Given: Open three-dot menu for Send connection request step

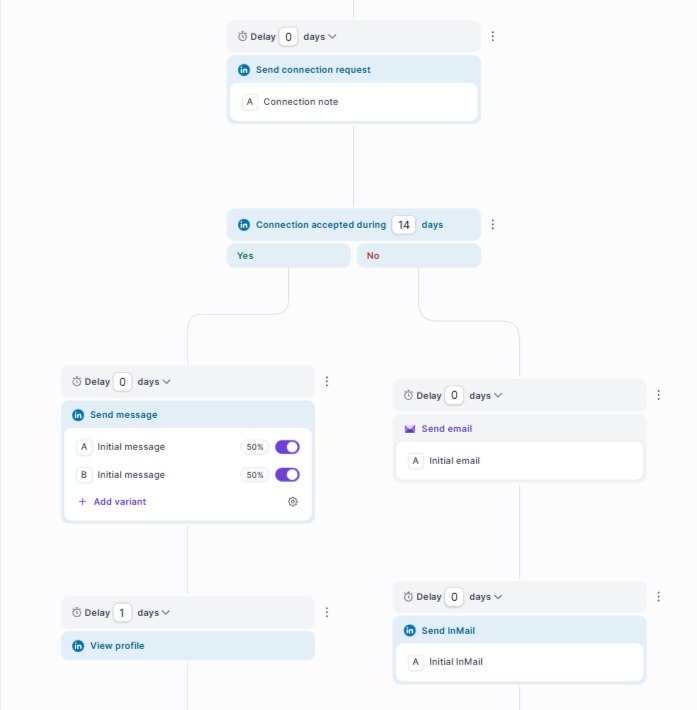Looking at the screenshot, I should [493, 37].
